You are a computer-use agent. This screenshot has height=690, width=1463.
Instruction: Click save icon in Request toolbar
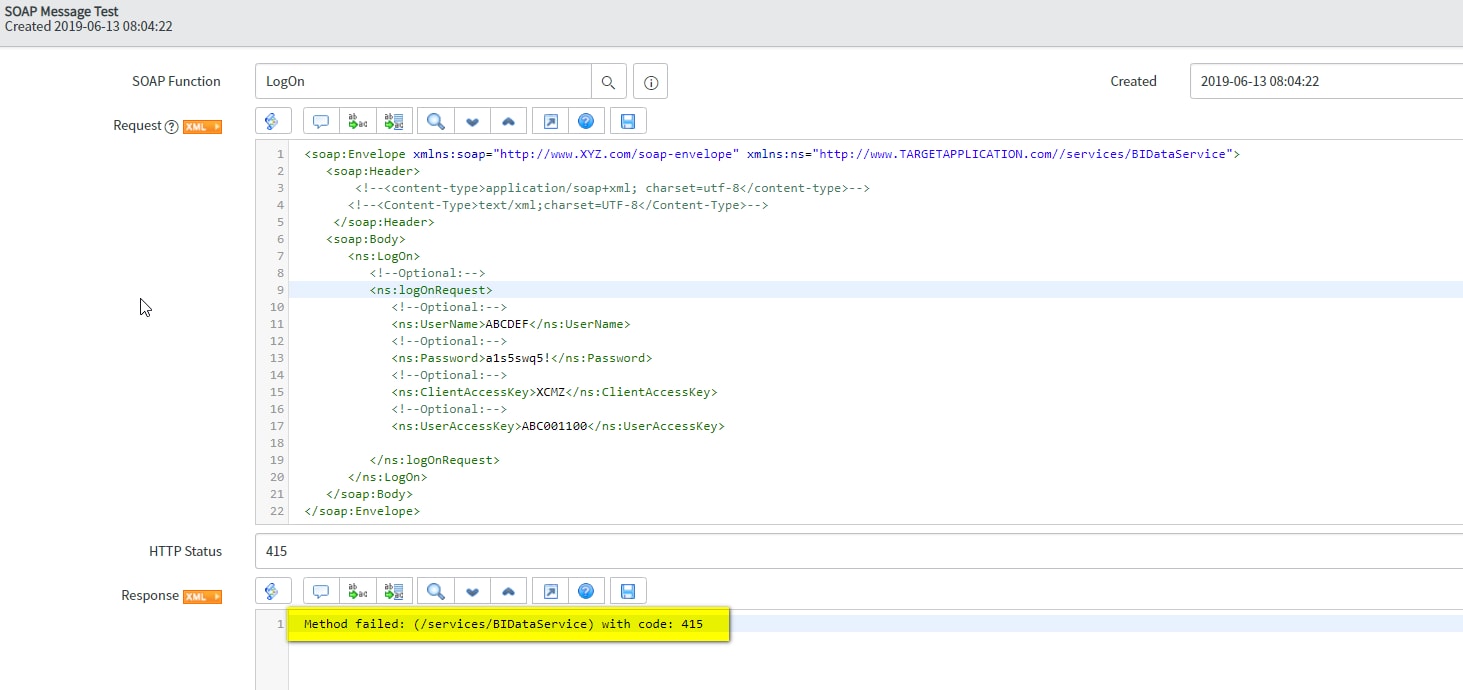(628, 121)
